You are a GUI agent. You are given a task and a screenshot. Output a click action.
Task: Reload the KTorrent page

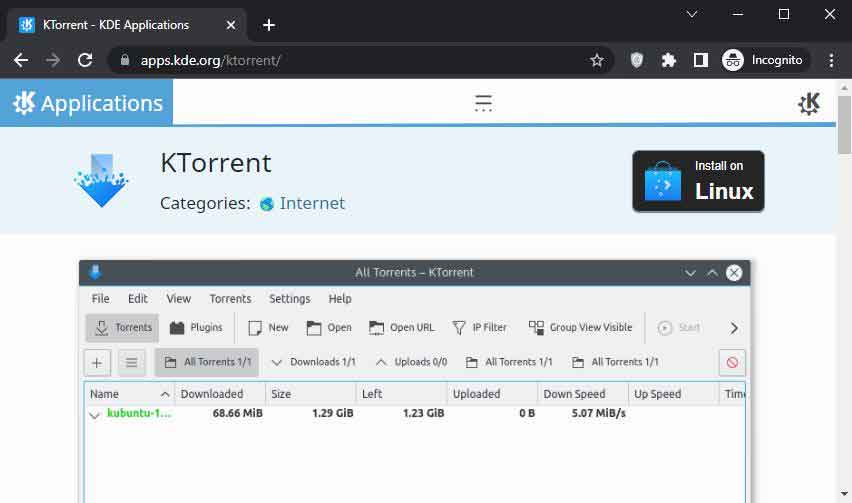point(85,60)
